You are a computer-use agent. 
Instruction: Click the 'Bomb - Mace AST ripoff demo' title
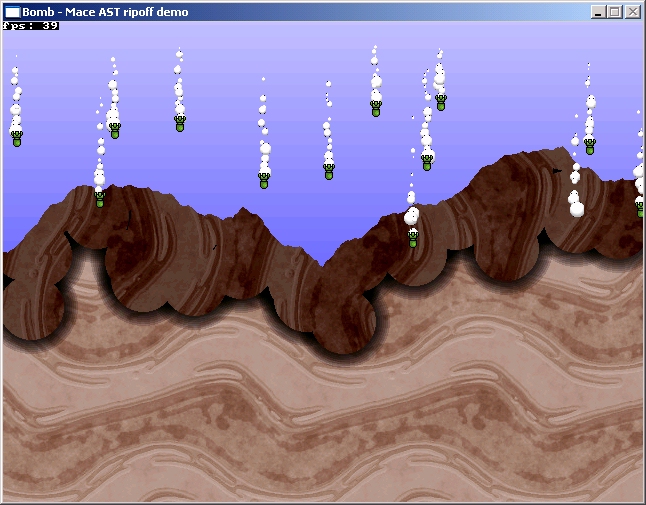tap(105, 12)
